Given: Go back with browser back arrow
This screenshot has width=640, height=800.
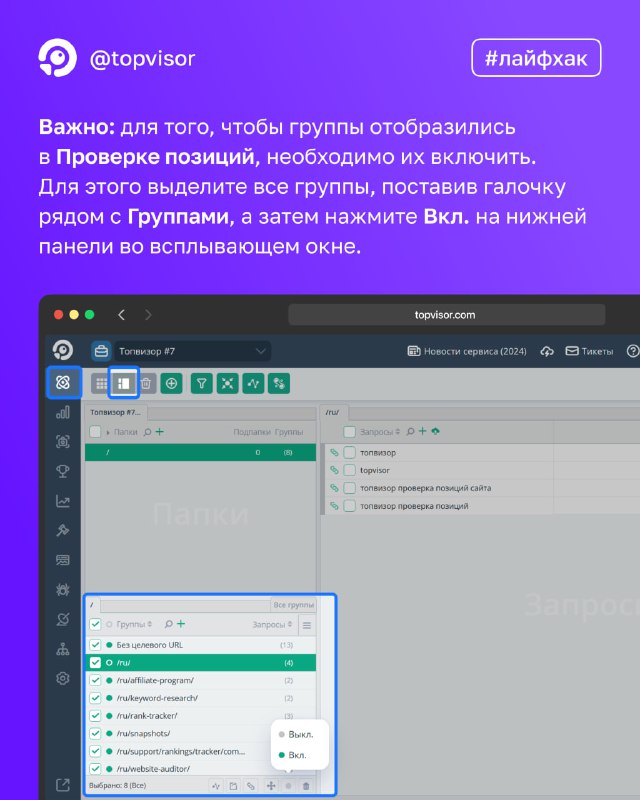Looking at the screenshot, I should click(121, 315).
